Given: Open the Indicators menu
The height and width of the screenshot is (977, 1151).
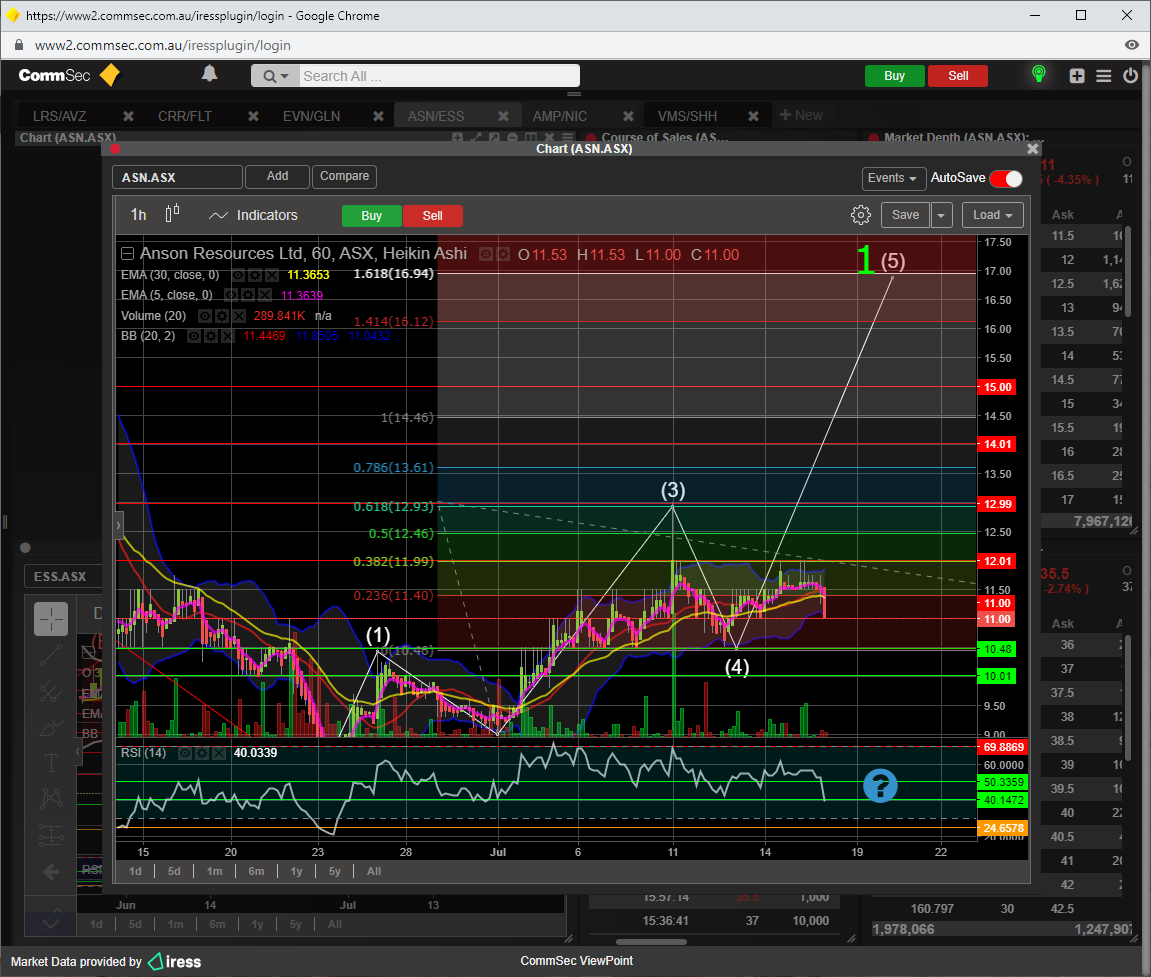Looking at the screenshot, I should [x=253, y=215].
